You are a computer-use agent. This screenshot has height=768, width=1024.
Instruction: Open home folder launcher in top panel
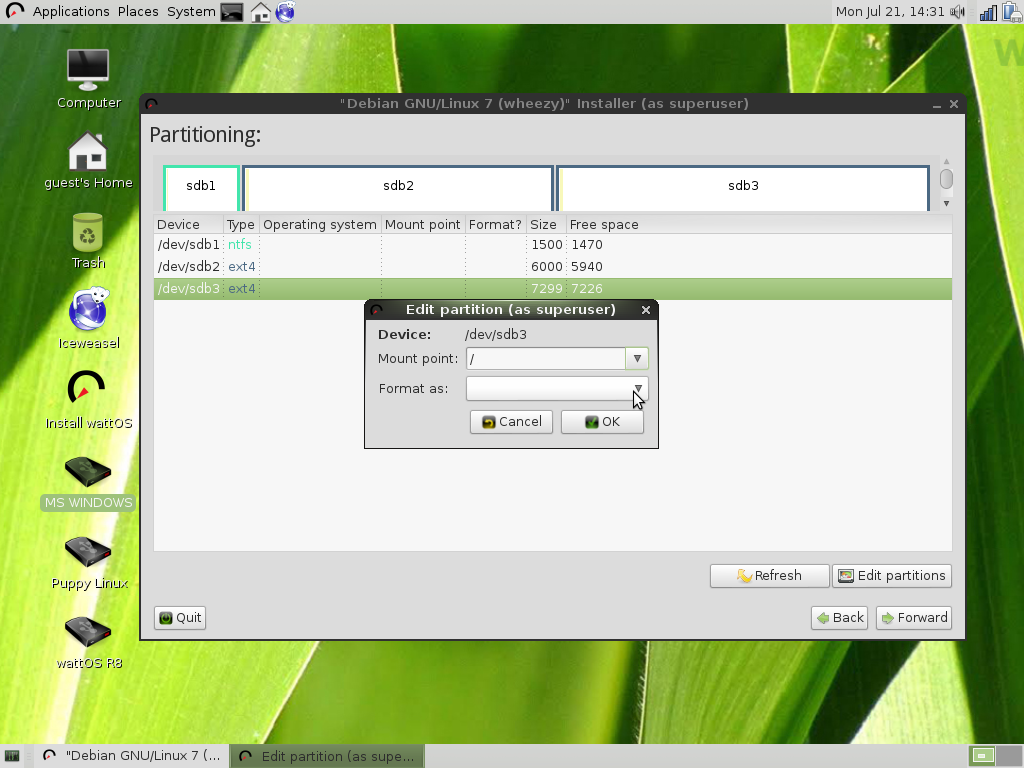[261, 12]
